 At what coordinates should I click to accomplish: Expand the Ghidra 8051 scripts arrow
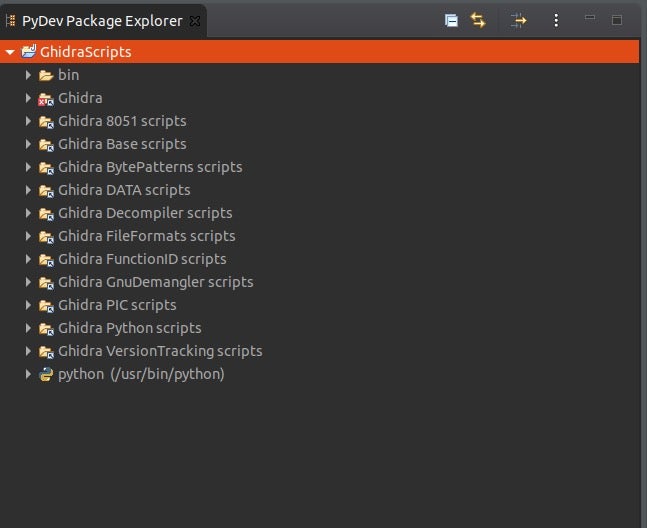[29, 121]
